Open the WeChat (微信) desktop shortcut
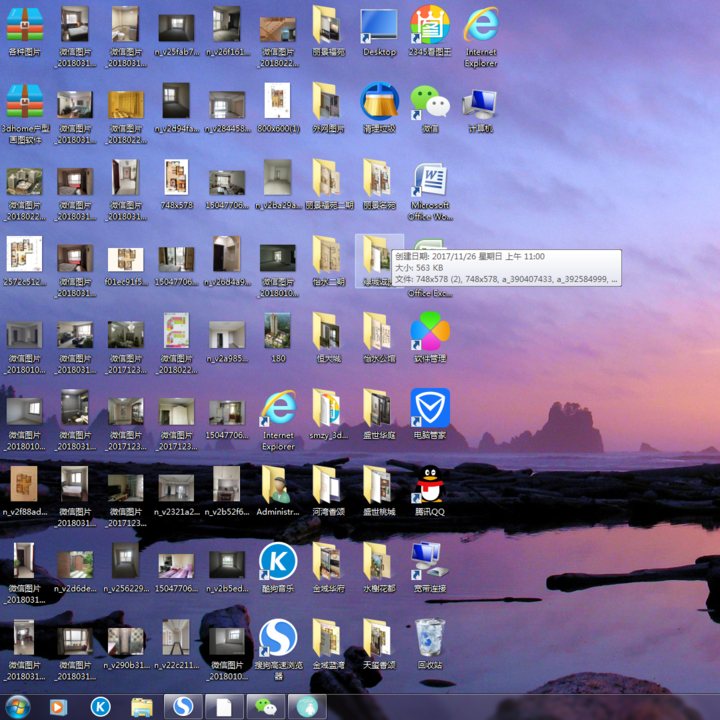This screenshot has height=720, width=720. tap(430, 103)
